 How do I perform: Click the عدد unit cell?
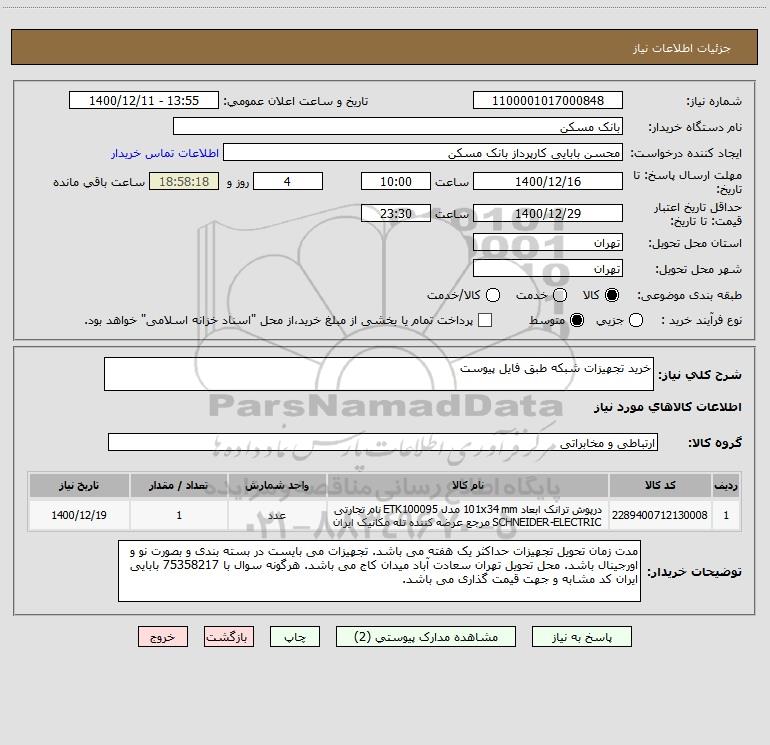click(x=277, y=515)
